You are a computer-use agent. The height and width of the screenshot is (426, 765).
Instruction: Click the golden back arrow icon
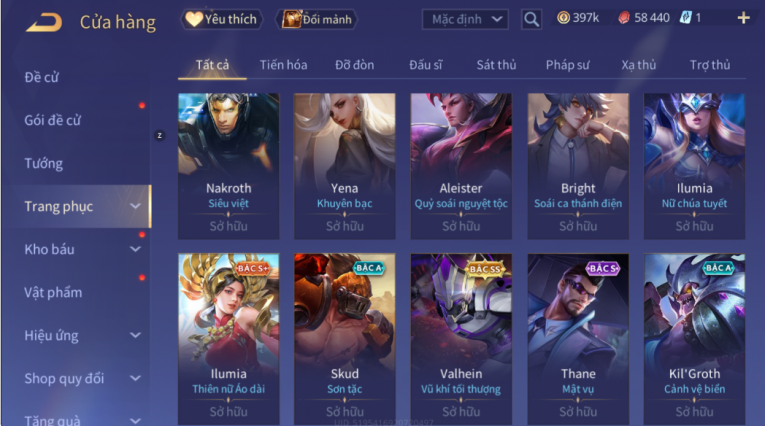[x=44, y=22]
